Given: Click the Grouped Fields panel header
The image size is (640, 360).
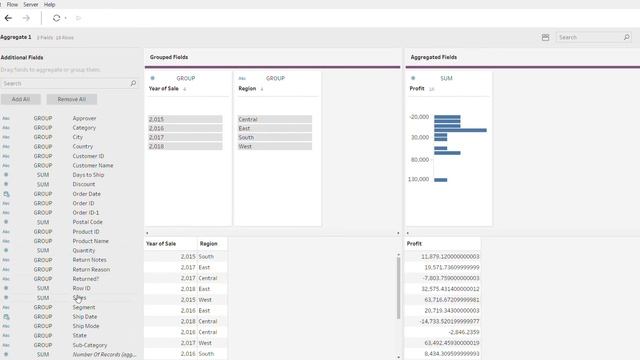Looking at the screenshot, I should pyautogui.click(x=169, y=57).
